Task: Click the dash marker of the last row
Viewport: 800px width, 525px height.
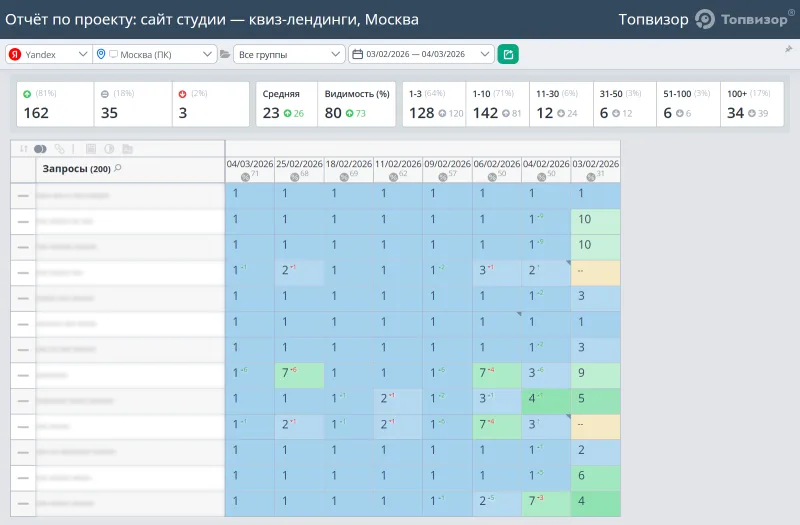Action: click(23, 504)
